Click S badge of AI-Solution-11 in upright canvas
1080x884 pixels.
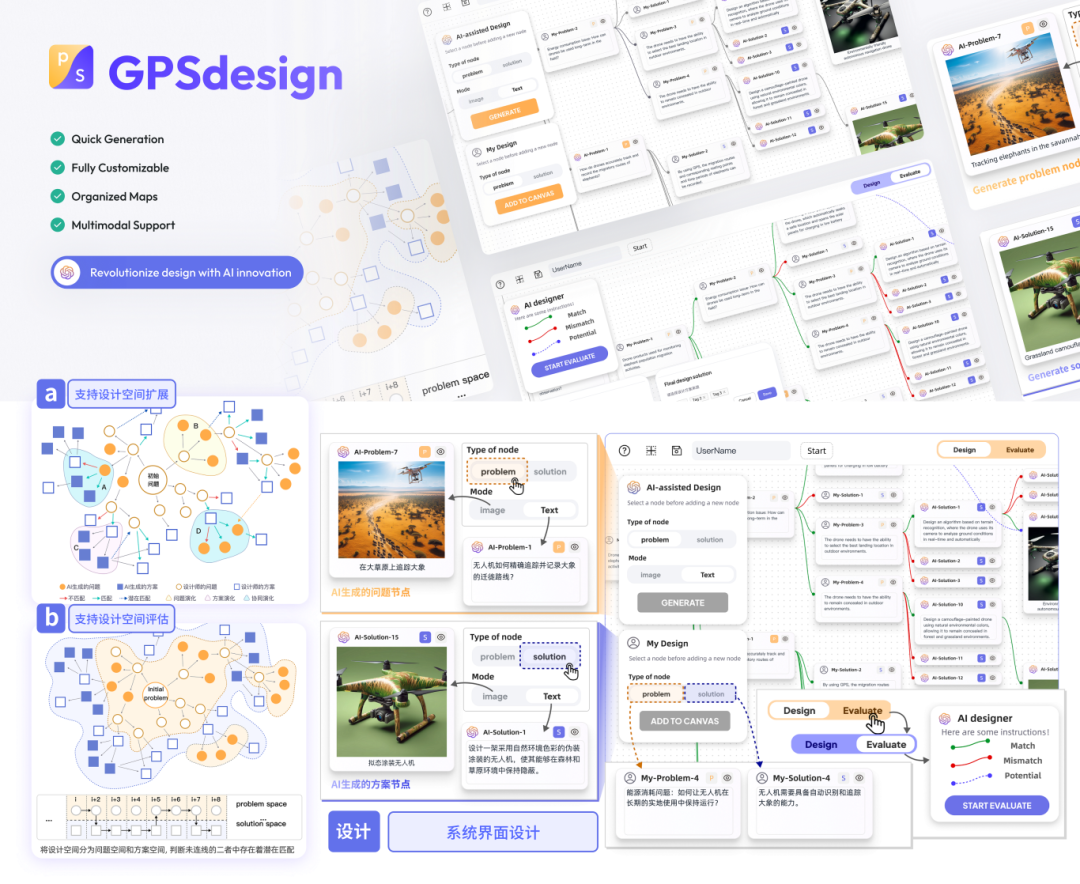pyautogui.click(x=981, y=658)
